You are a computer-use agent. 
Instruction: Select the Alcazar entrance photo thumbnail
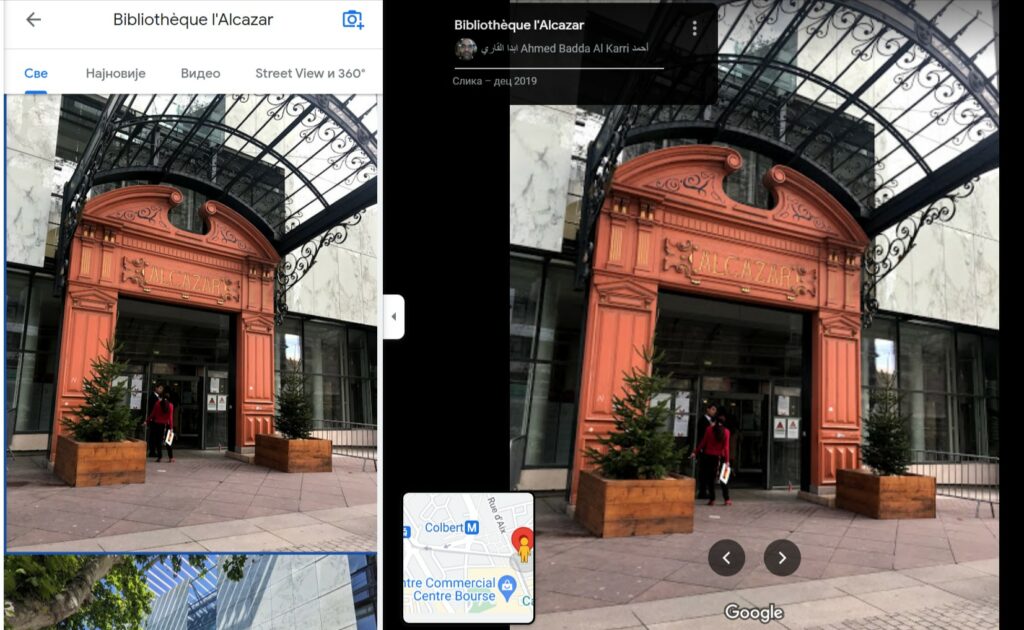pyautogui.click(x=191, y=323)
